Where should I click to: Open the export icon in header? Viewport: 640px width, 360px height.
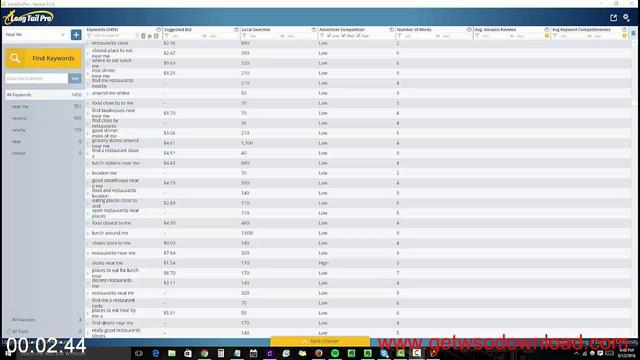pos(613,18)
